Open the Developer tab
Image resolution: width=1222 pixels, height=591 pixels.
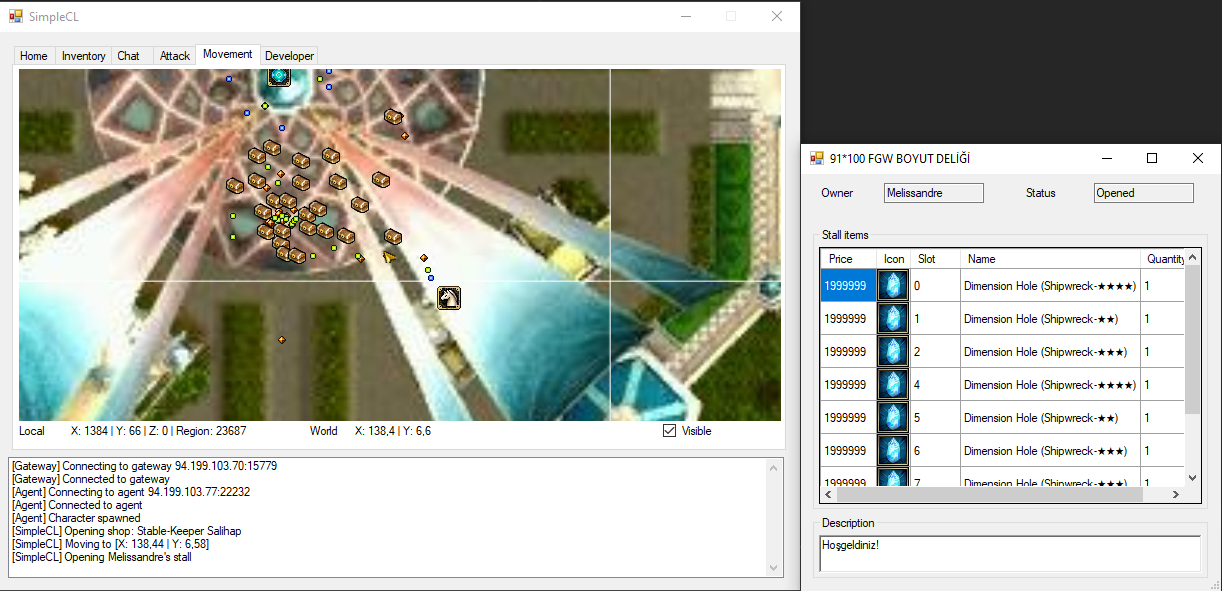(x=289, y=56)
